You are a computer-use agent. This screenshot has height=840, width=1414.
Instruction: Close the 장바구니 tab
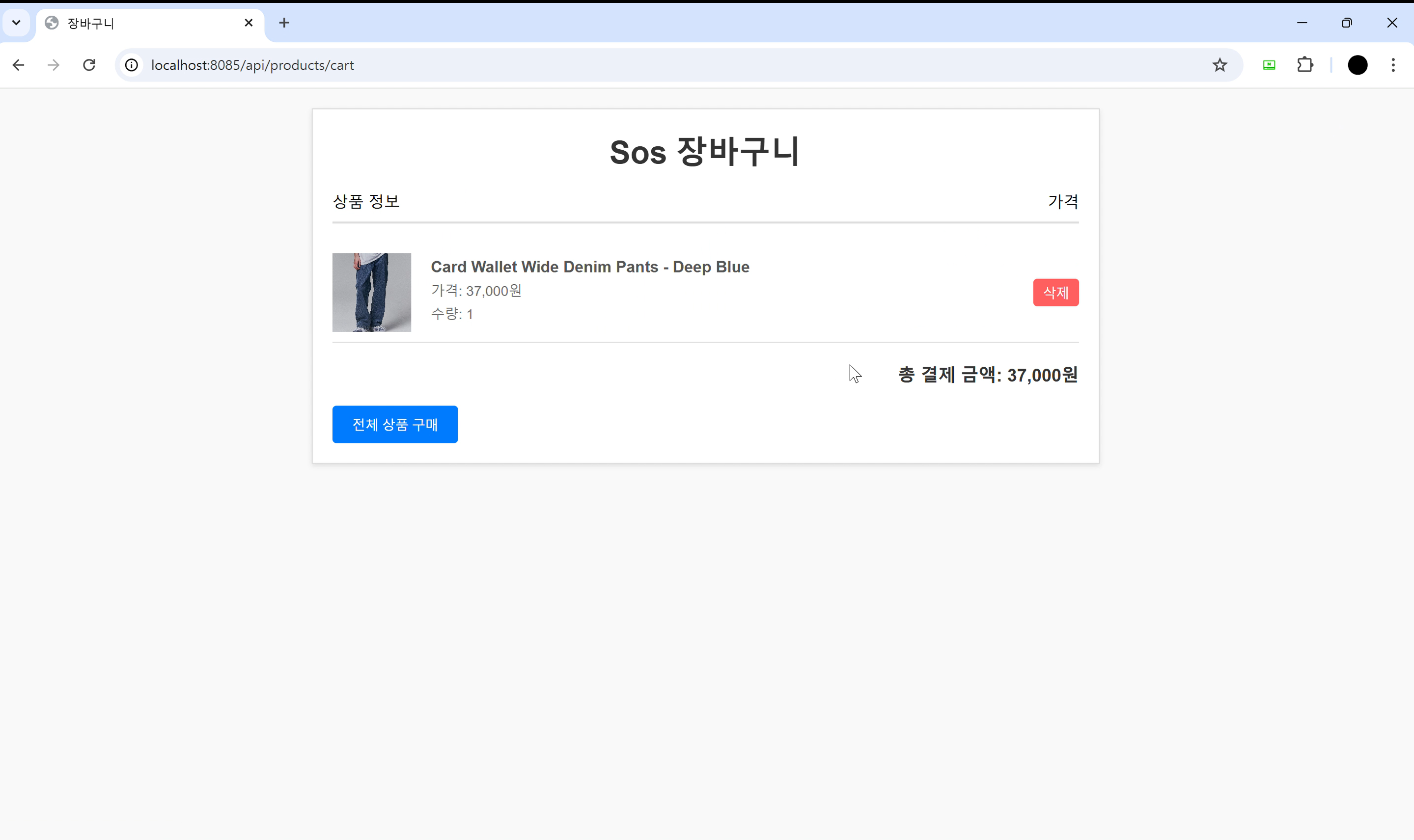pyautogui.click(x=249, y=23)
